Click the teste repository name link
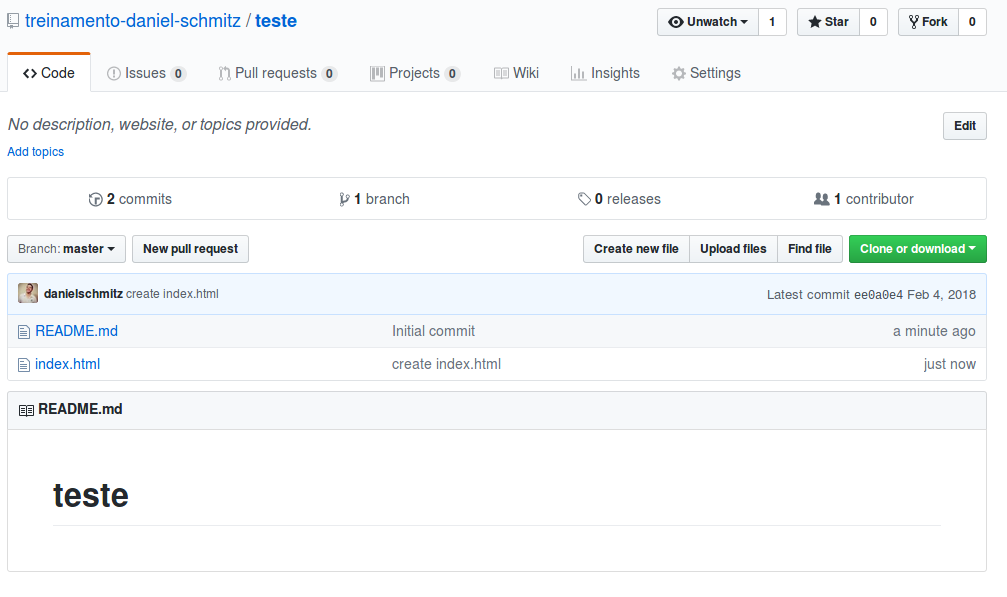 (x=276, y=21)
